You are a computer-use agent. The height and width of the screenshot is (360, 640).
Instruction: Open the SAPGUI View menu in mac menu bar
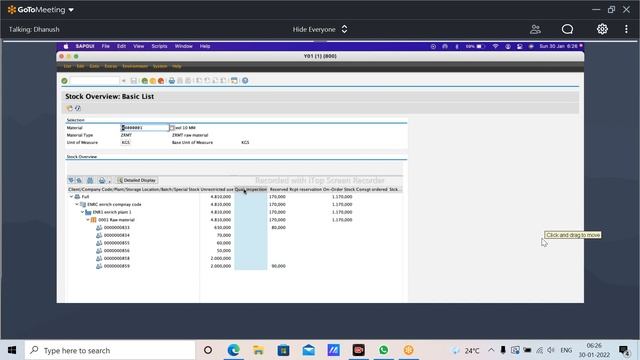(x=139, y=46)
